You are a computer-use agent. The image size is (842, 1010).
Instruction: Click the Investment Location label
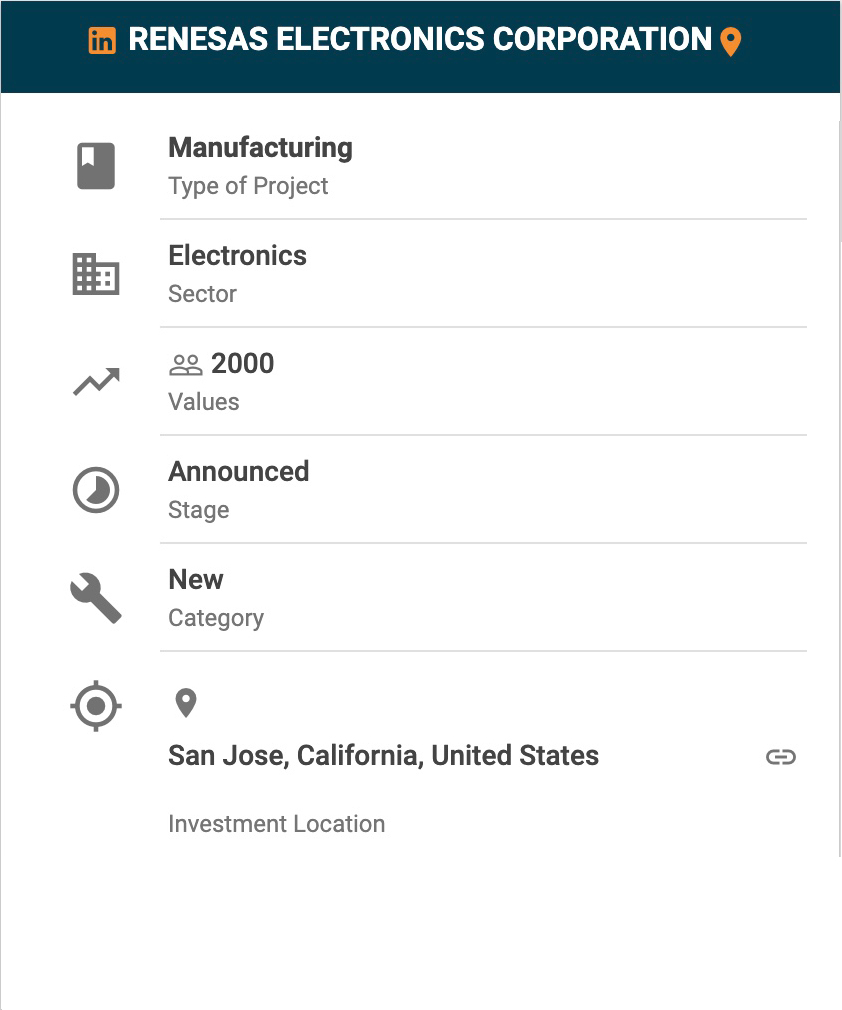(276, 824)
